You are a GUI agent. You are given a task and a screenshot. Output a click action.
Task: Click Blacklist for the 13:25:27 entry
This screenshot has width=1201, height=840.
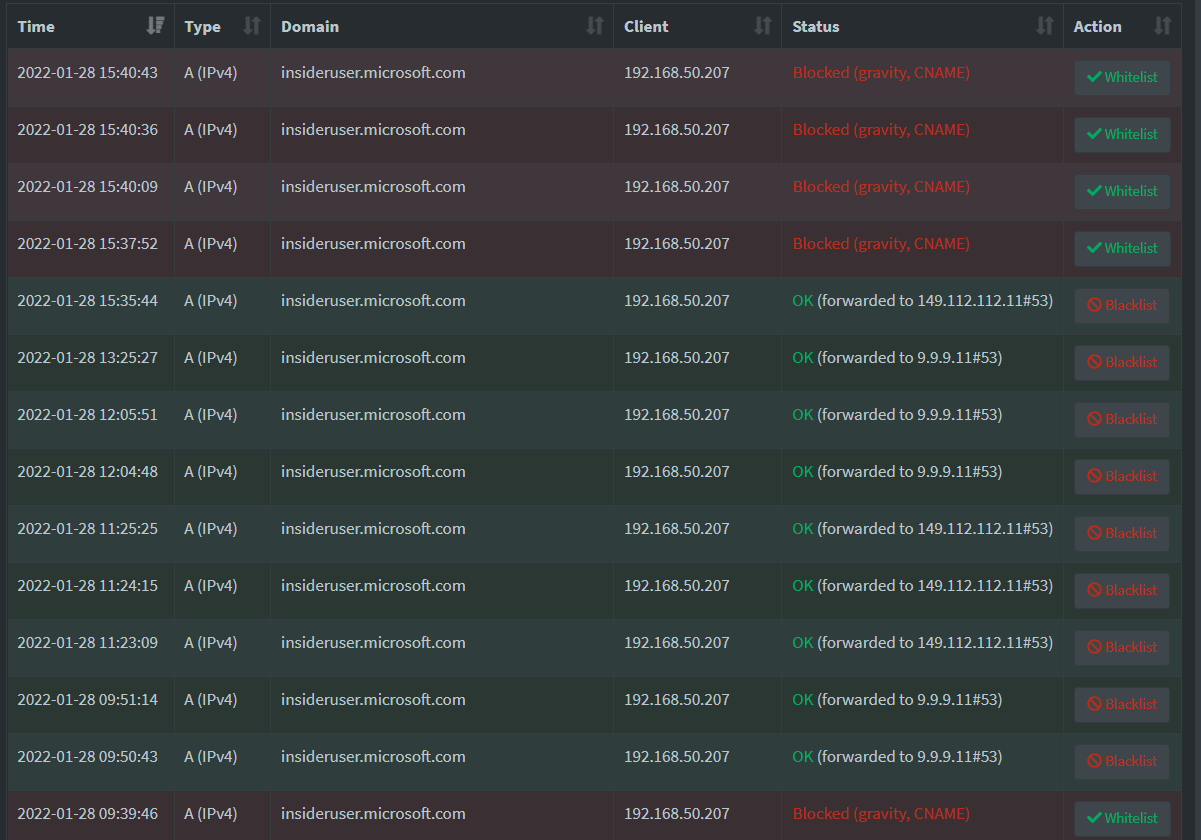pyautogui.click(x=1122, y=362)
